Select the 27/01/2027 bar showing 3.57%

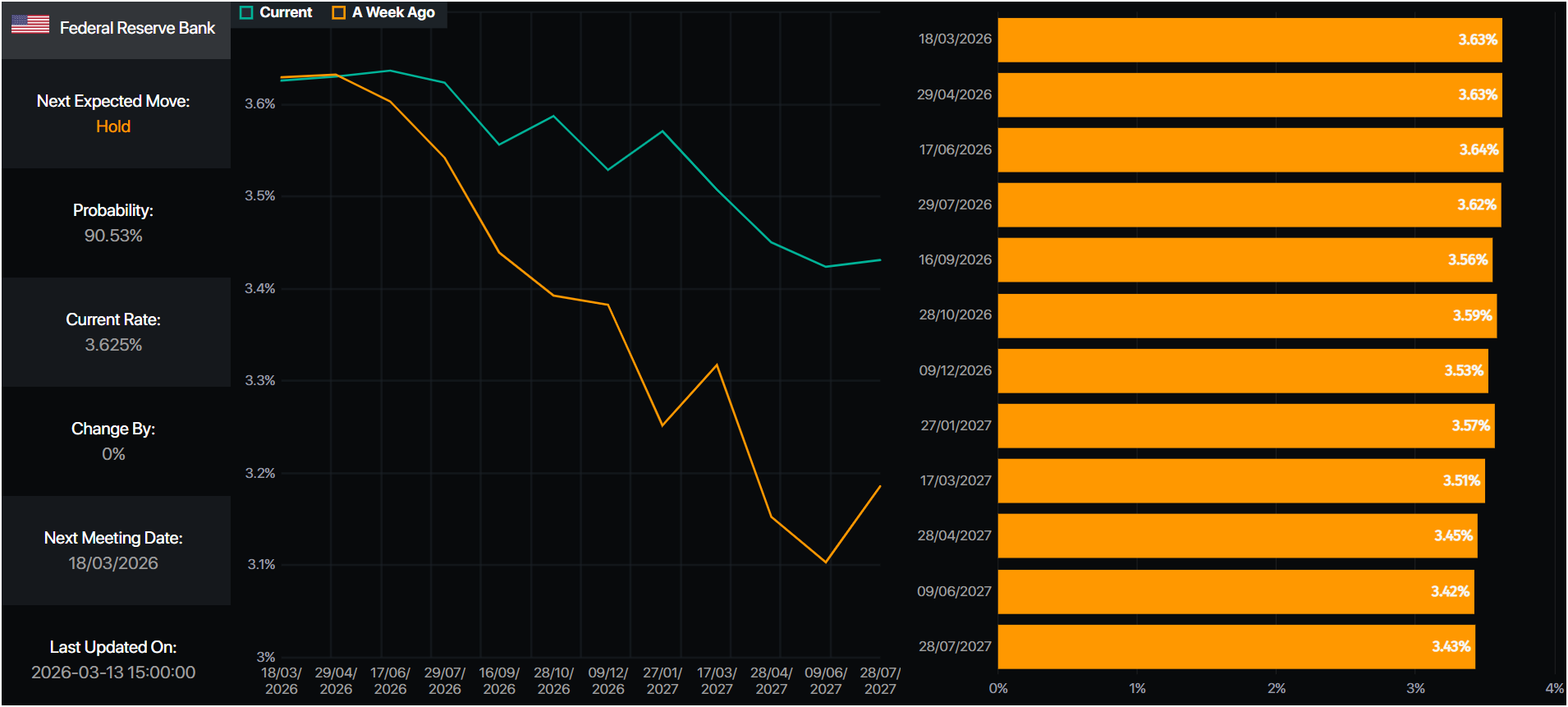click(1245, 425)
